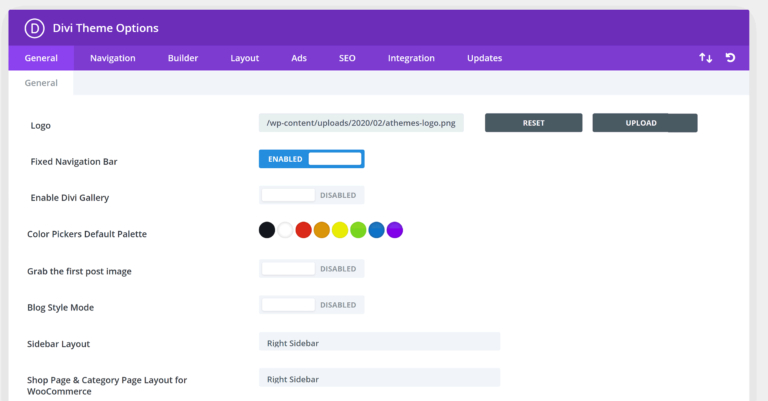Screen dimensions: 768x401
Task: Click the Grab the first post image label
Action: (x=79, y=271)
